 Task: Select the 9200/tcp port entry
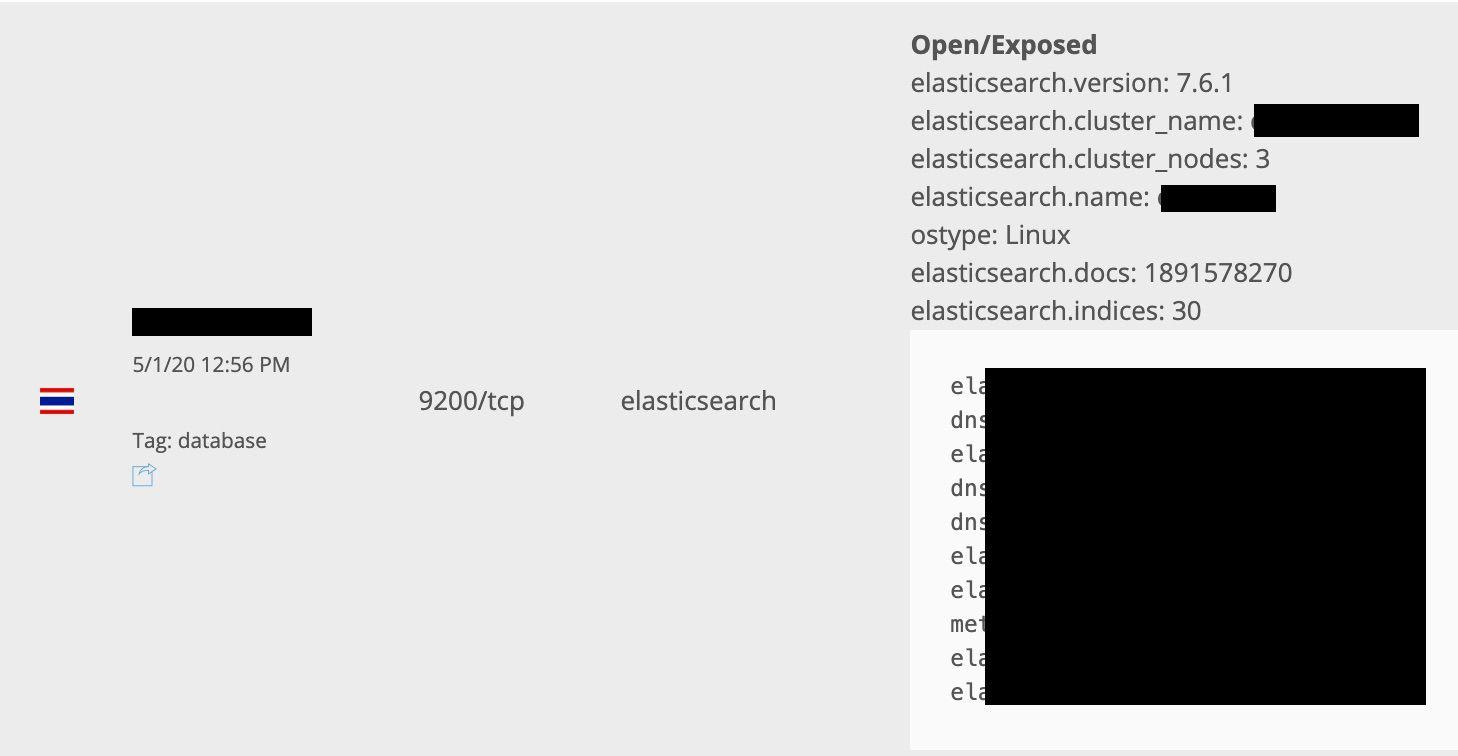(x=471, y=401)
